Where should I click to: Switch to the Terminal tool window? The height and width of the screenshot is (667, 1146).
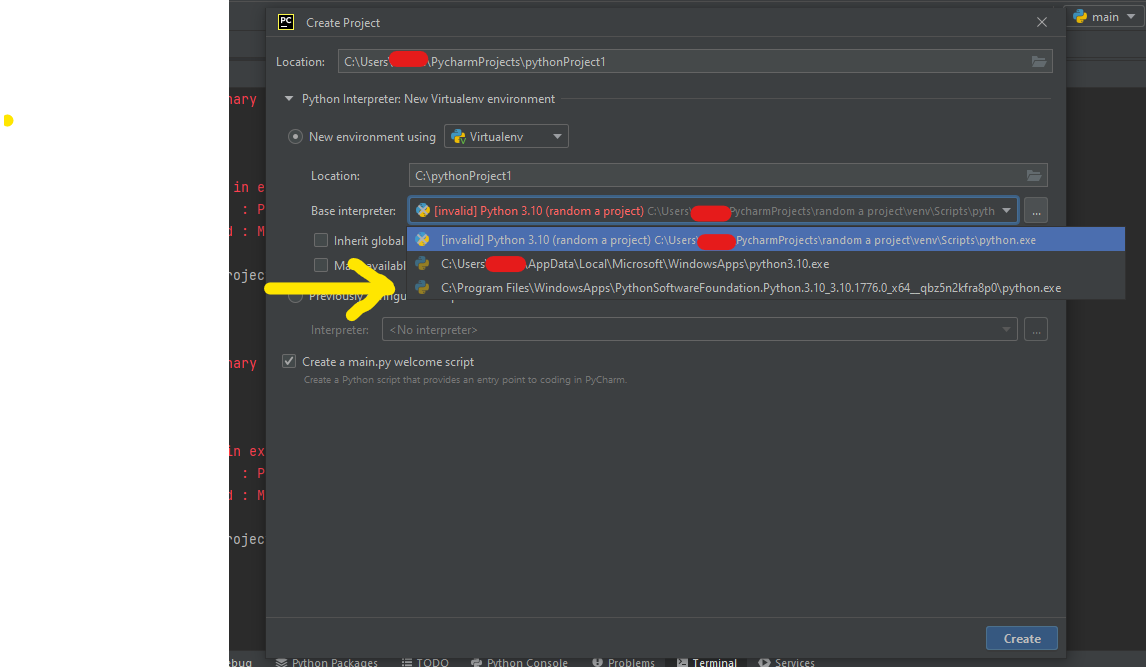click(707, 662)
